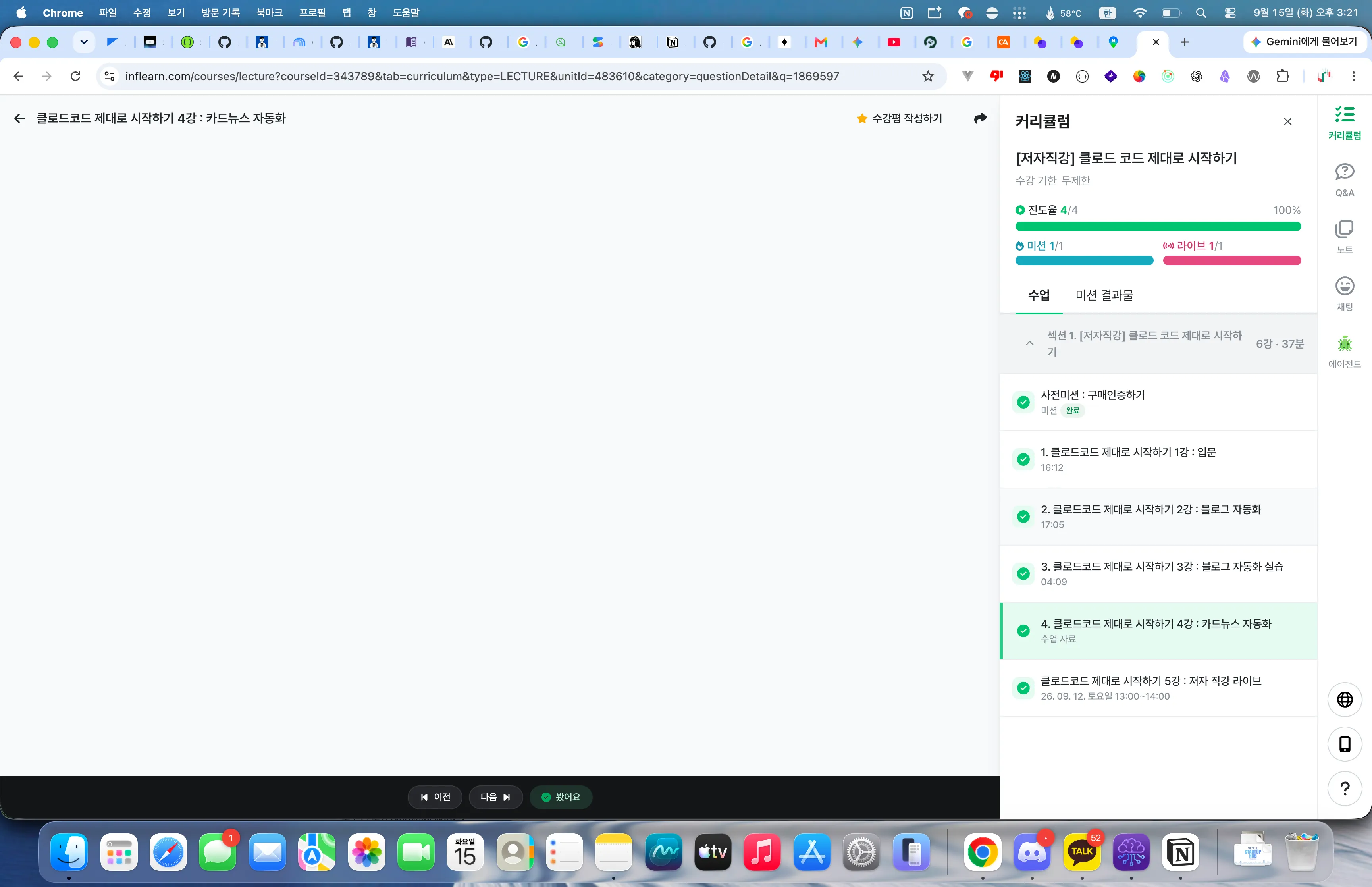This screenshot has height=887, width=1372.
Task: Open the 채팅 chat icon
Action: [1344, 294]
